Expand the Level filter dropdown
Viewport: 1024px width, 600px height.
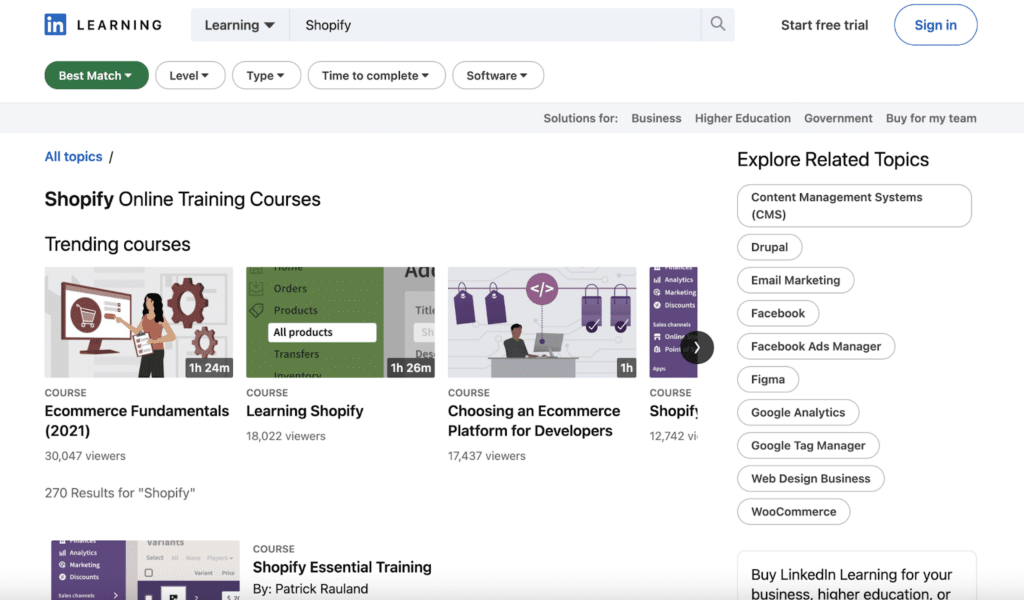[x=190, y=75]
